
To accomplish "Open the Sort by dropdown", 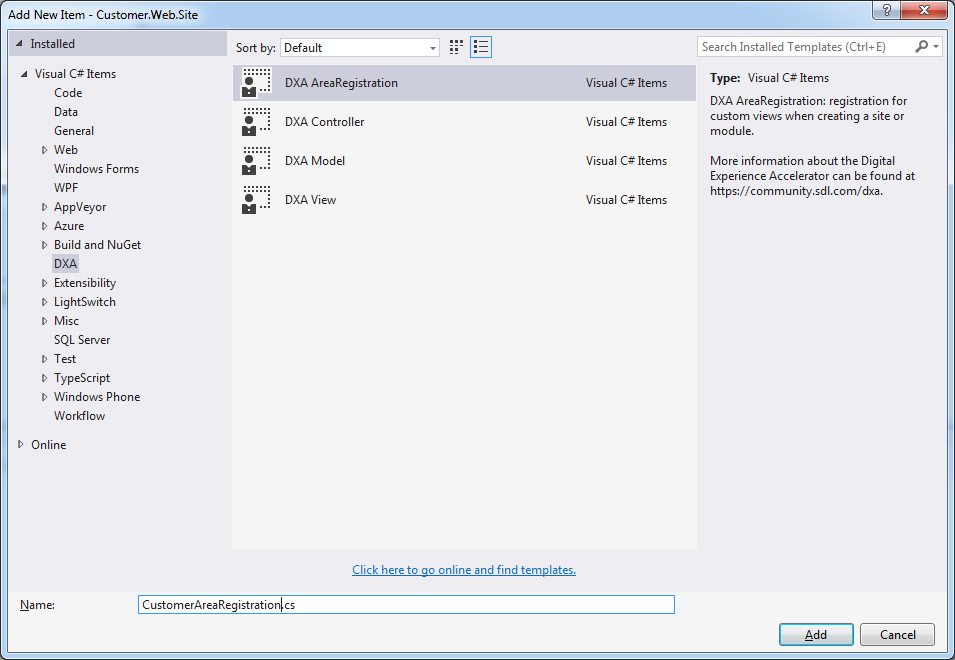I will pyautogui.click(x=360, y=48).
